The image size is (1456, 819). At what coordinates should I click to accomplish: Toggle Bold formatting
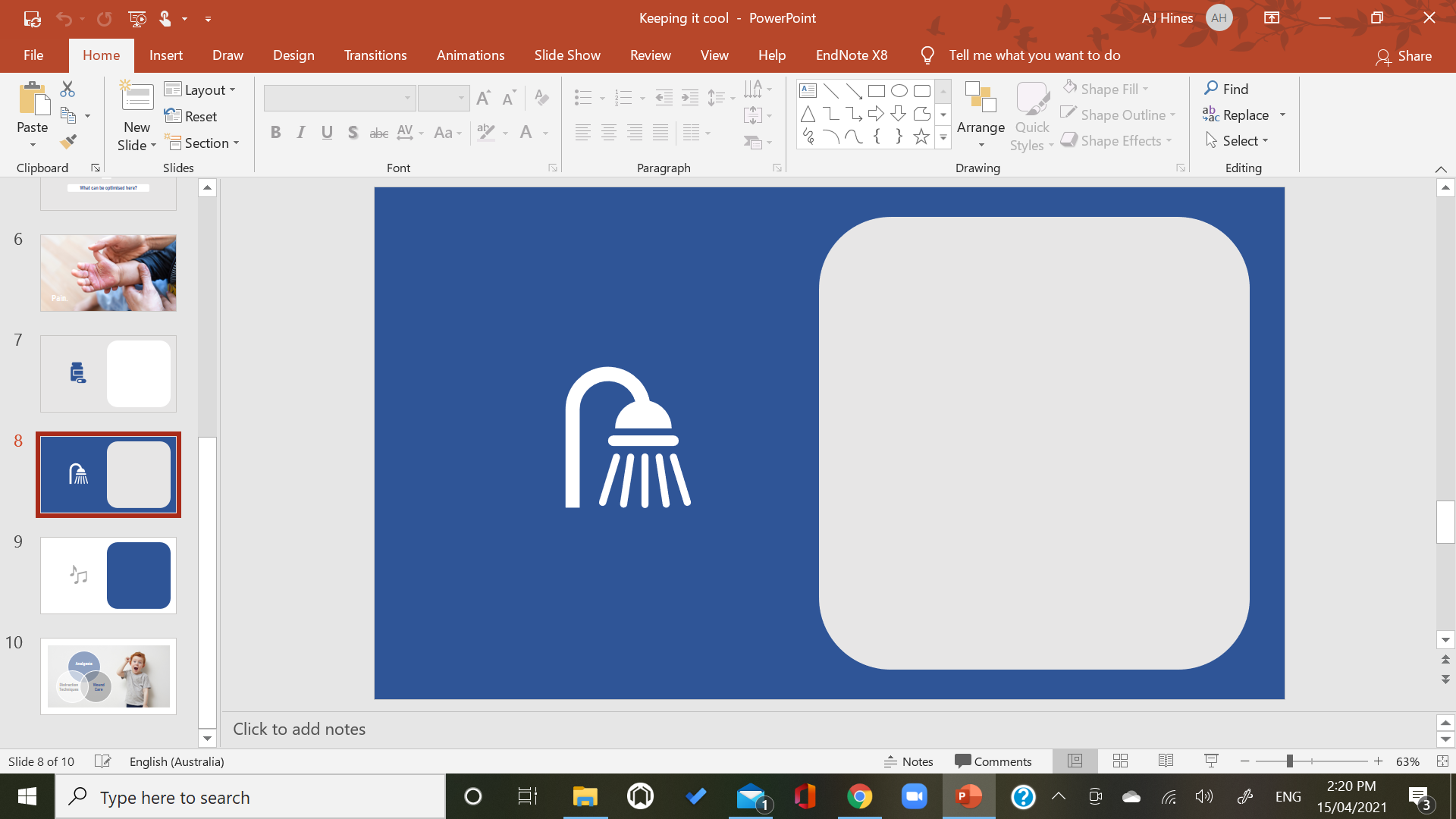click(275, 133)
